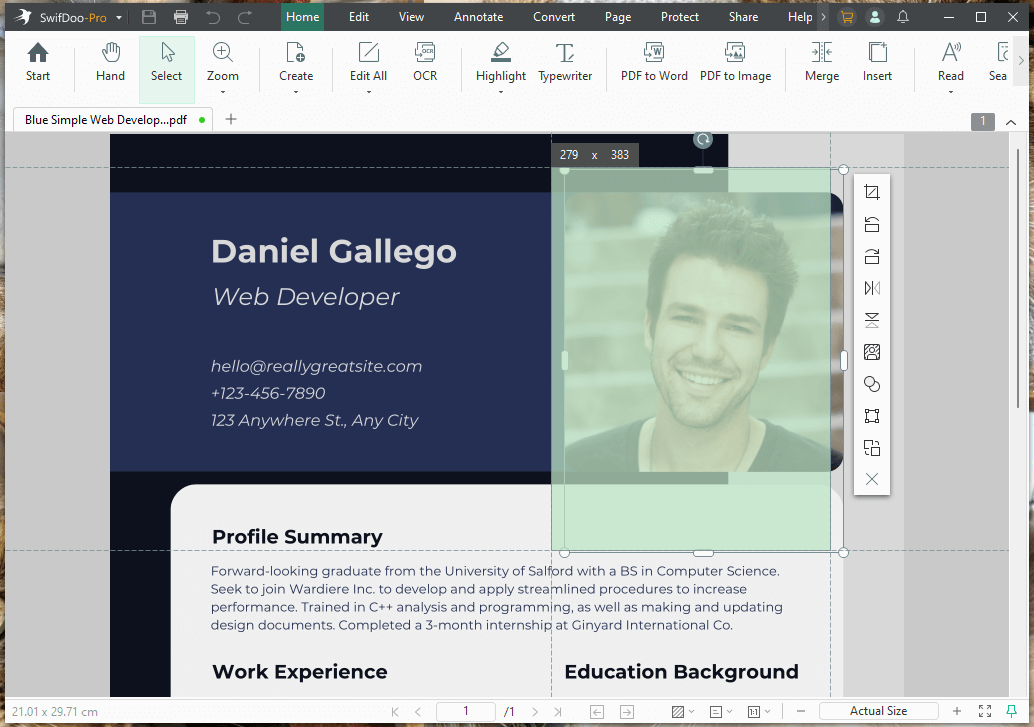Crop the selected photo
Image resolution: width=1034 pixels, height=727 pixels.
871,192
